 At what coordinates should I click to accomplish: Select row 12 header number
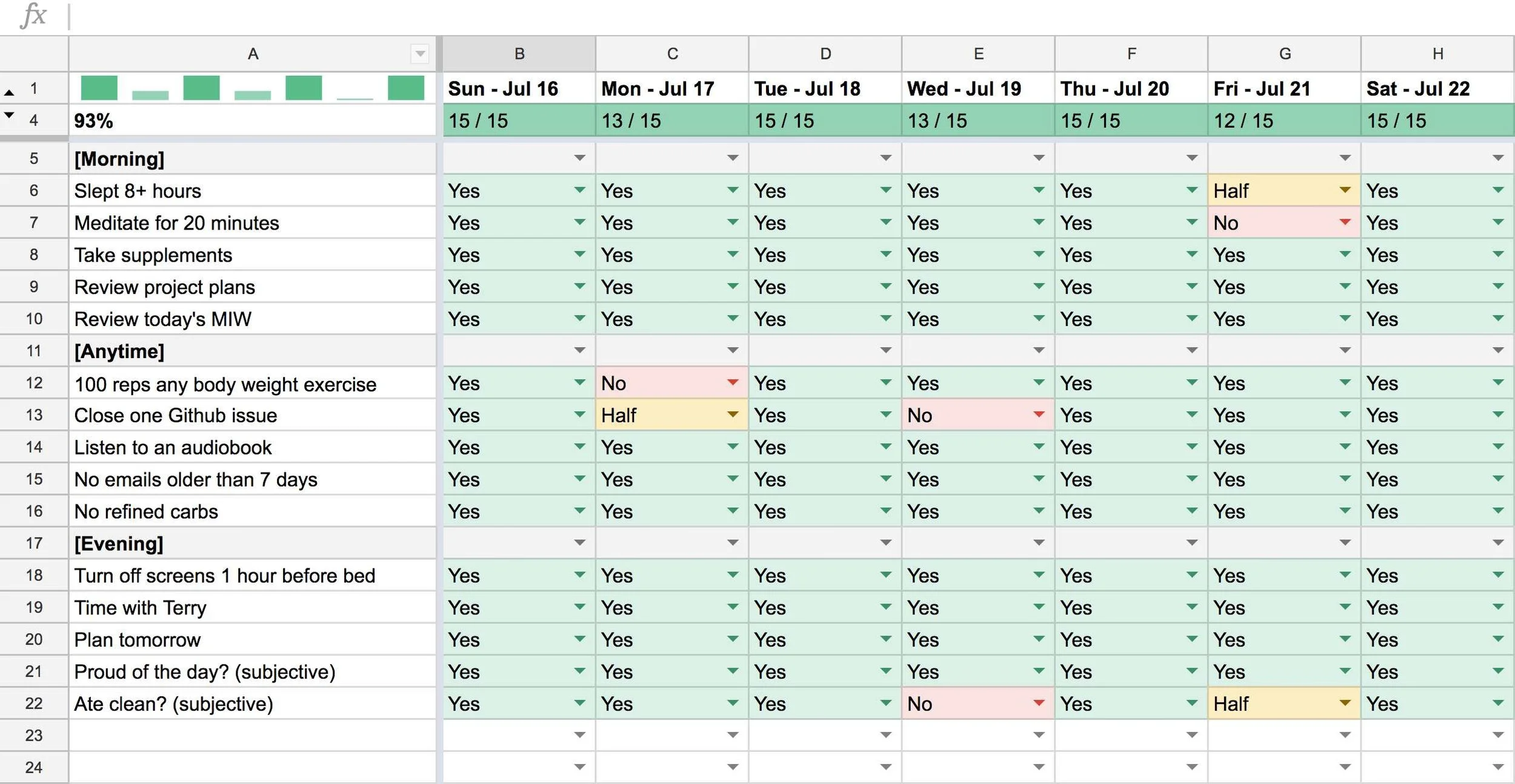[34, 383]
